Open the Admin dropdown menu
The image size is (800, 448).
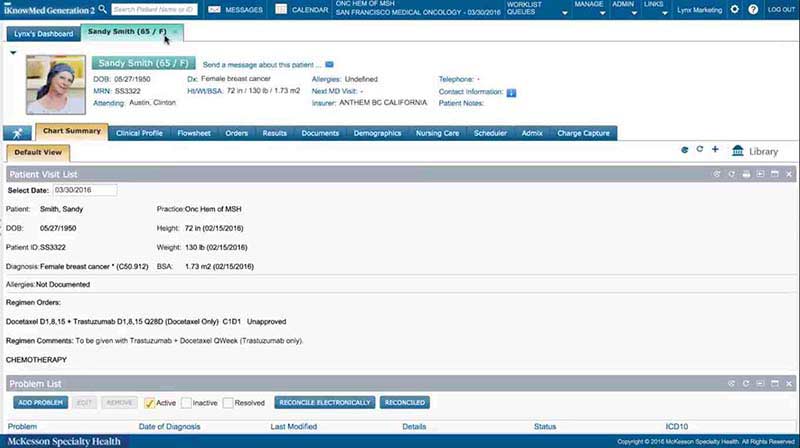coord(634,13)
